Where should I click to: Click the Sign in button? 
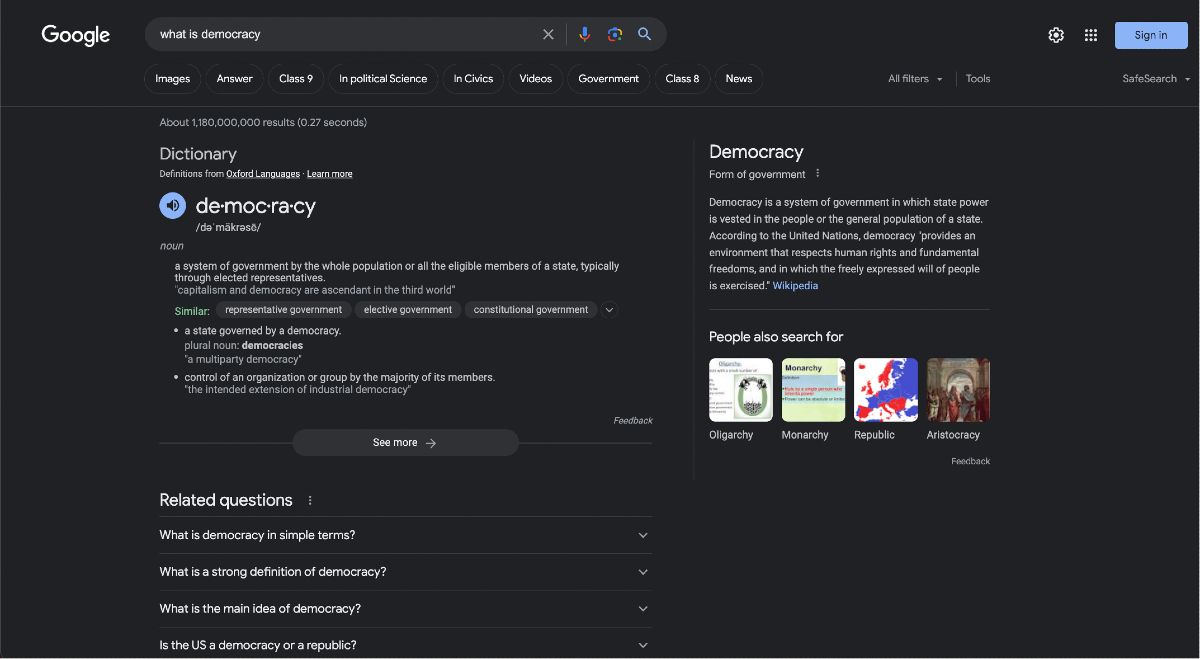(x=1151, y=35)
